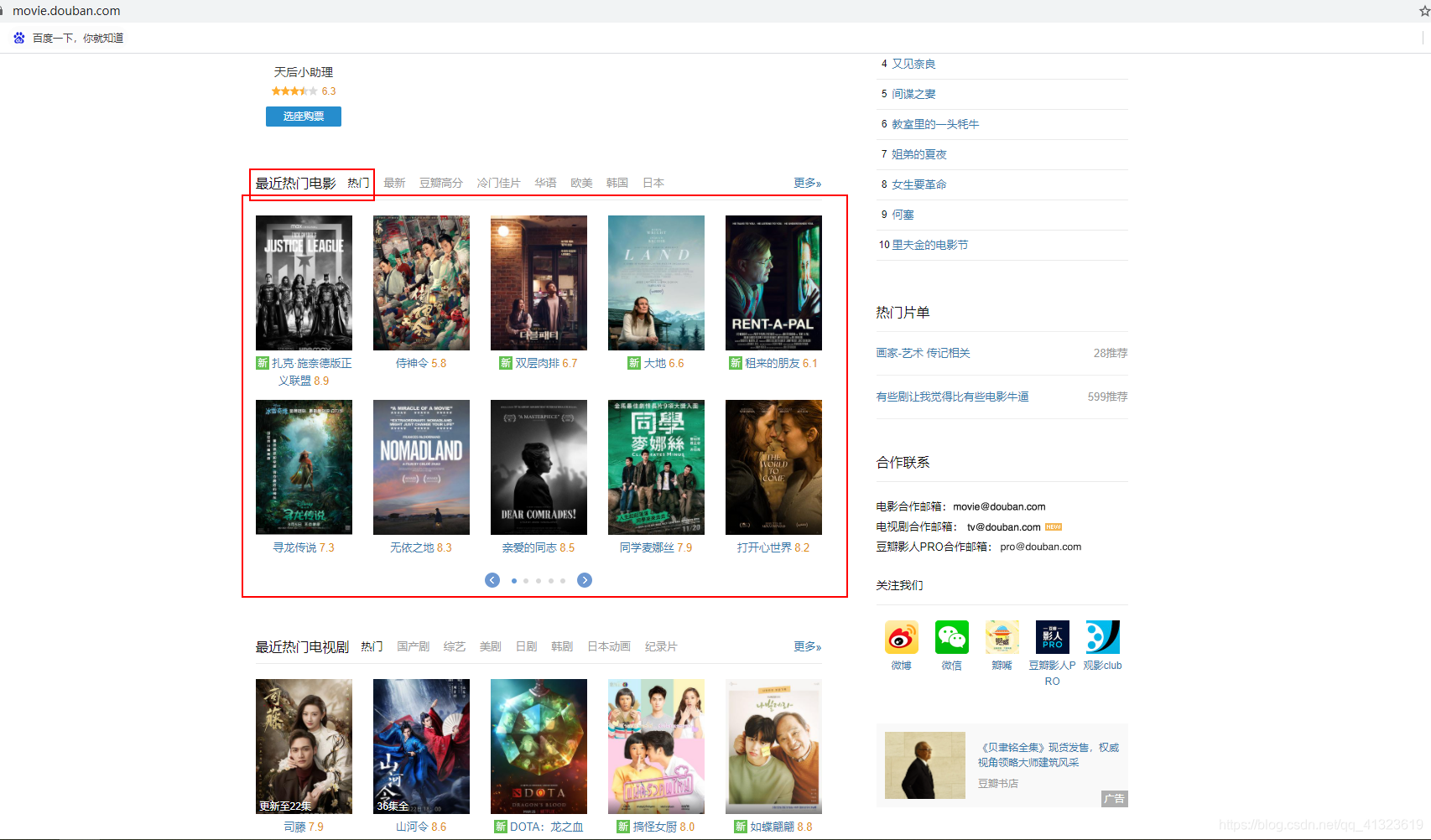Open ranking item 里夫金的电影节

click(930, 245)
